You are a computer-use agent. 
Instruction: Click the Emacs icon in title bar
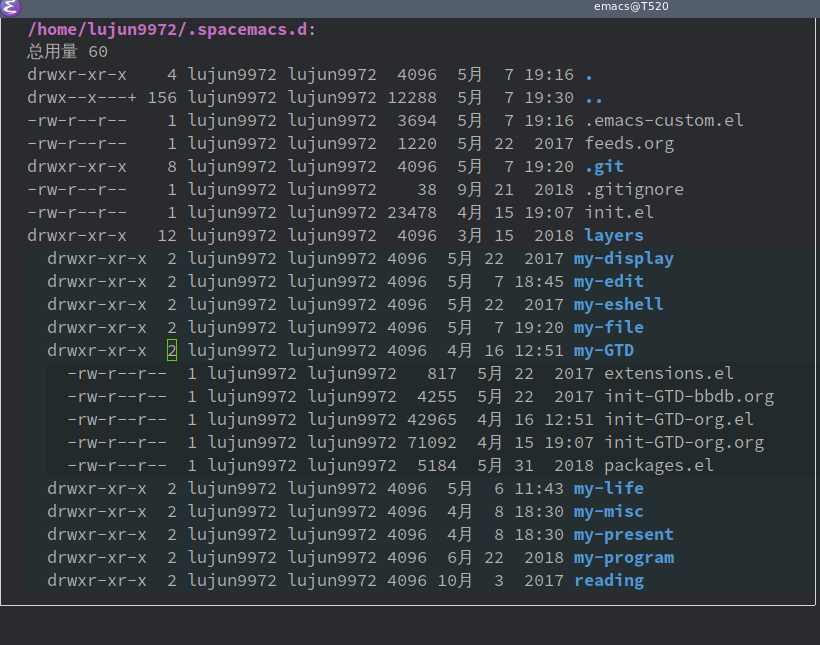[9, 8]
